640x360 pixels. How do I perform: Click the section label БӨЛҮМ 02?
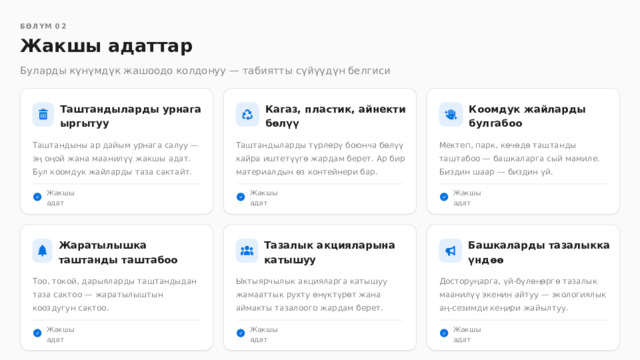[43, 26]
